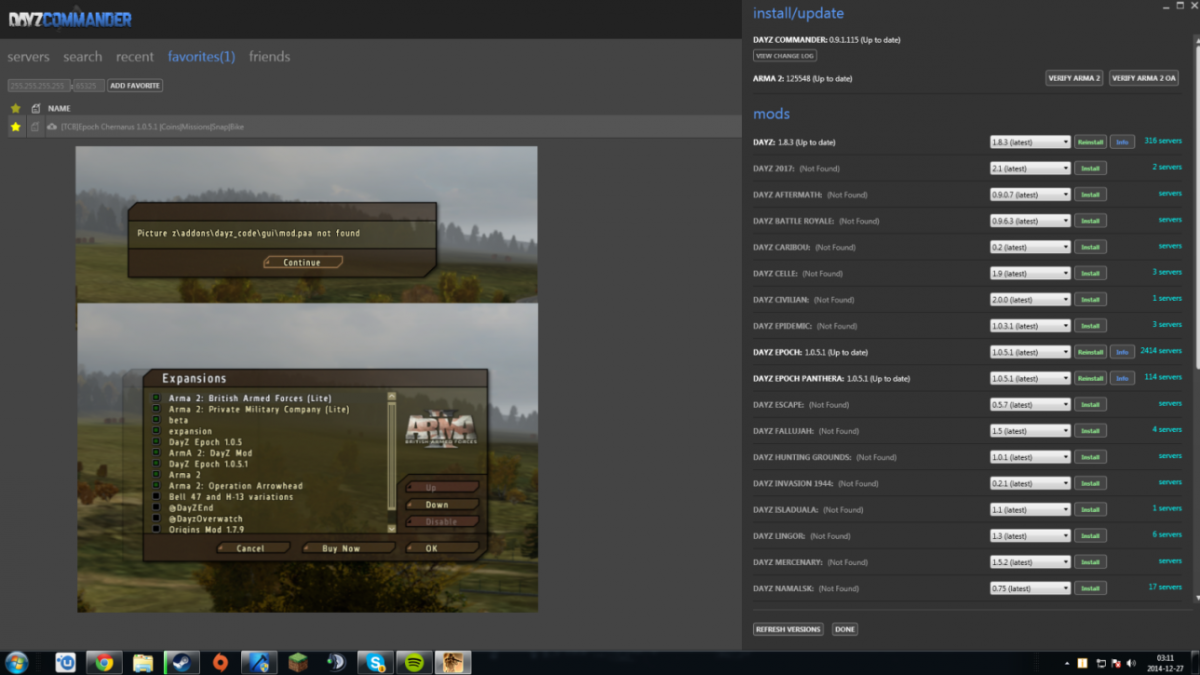Screen dimensions: 1200x675
Task: Click VERIFY ARMA 2 button
Action: point(1075,78)
